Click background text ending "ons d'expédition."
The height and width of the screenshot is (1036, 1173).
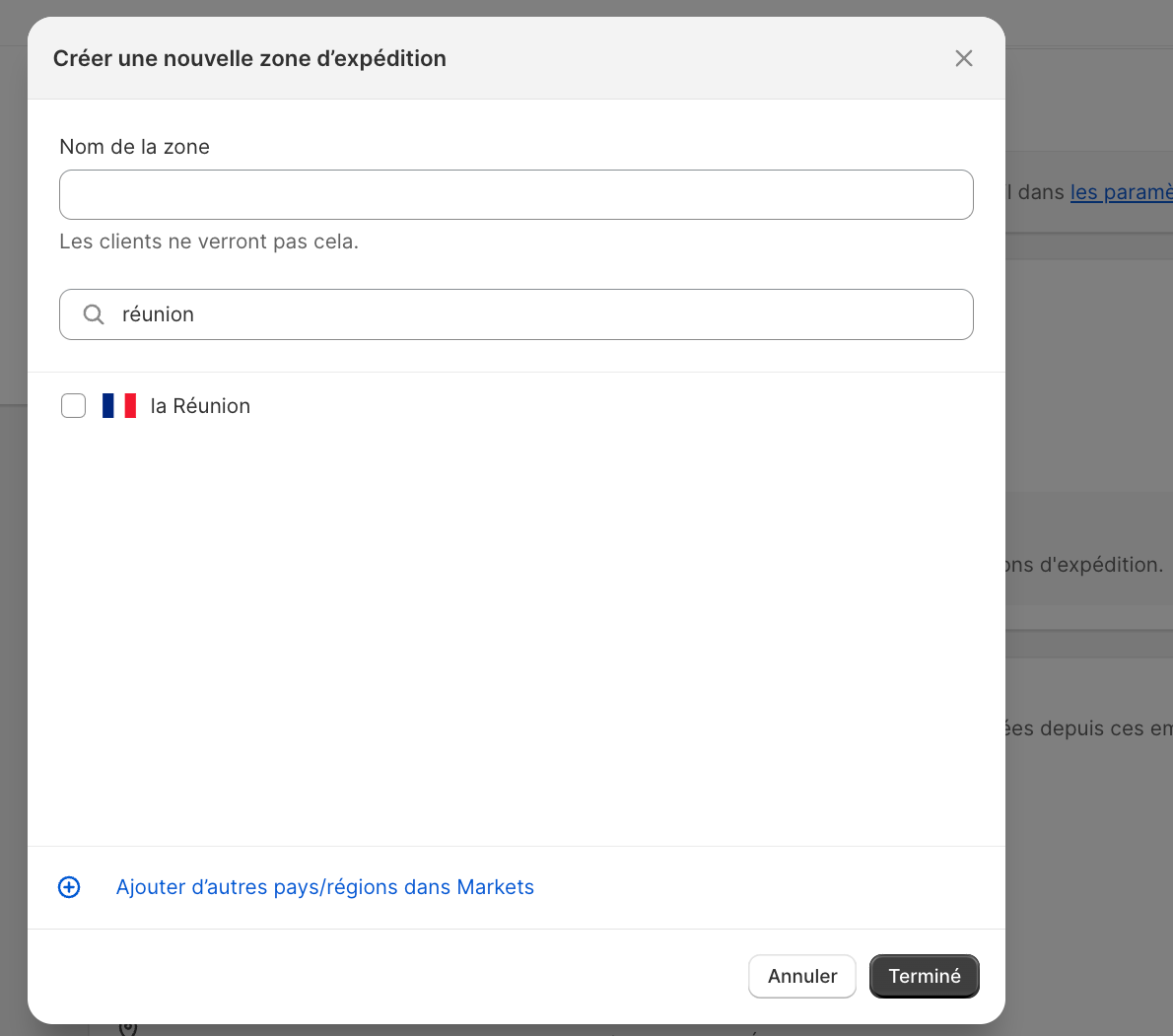(x=1084, y=565)
